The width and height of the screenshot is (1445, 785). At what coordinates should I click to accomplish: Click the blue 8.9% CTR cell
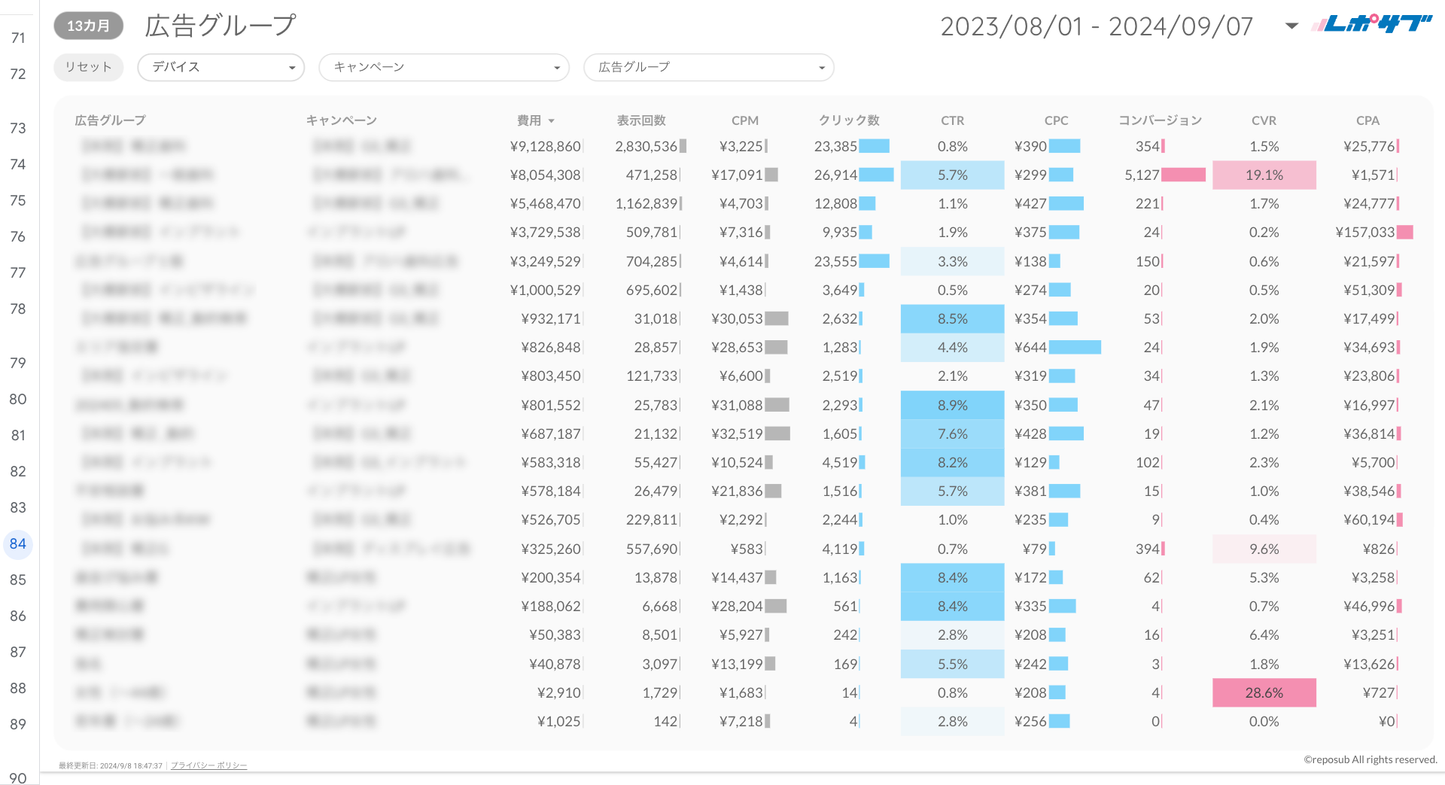[952, 405]
